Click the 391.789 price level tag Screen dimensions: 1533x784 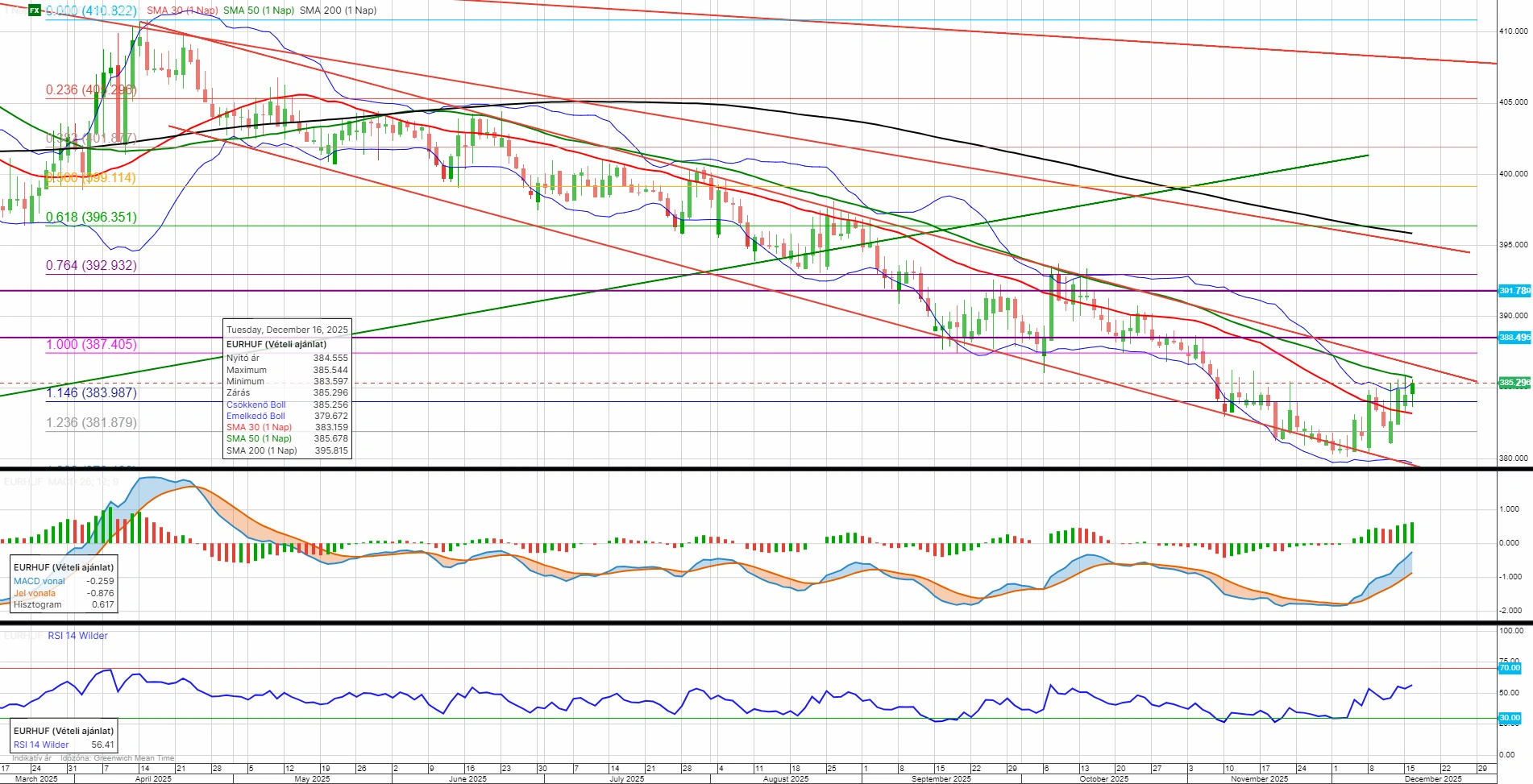coord(1514,291)
